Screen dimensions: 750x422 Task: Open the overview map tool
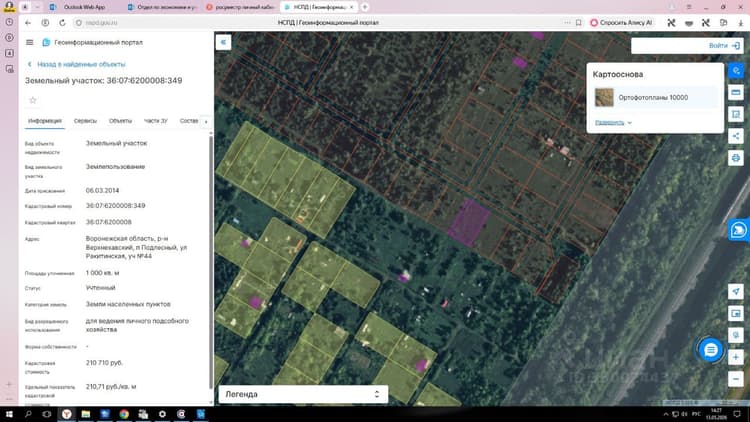(x=736, y=313)
